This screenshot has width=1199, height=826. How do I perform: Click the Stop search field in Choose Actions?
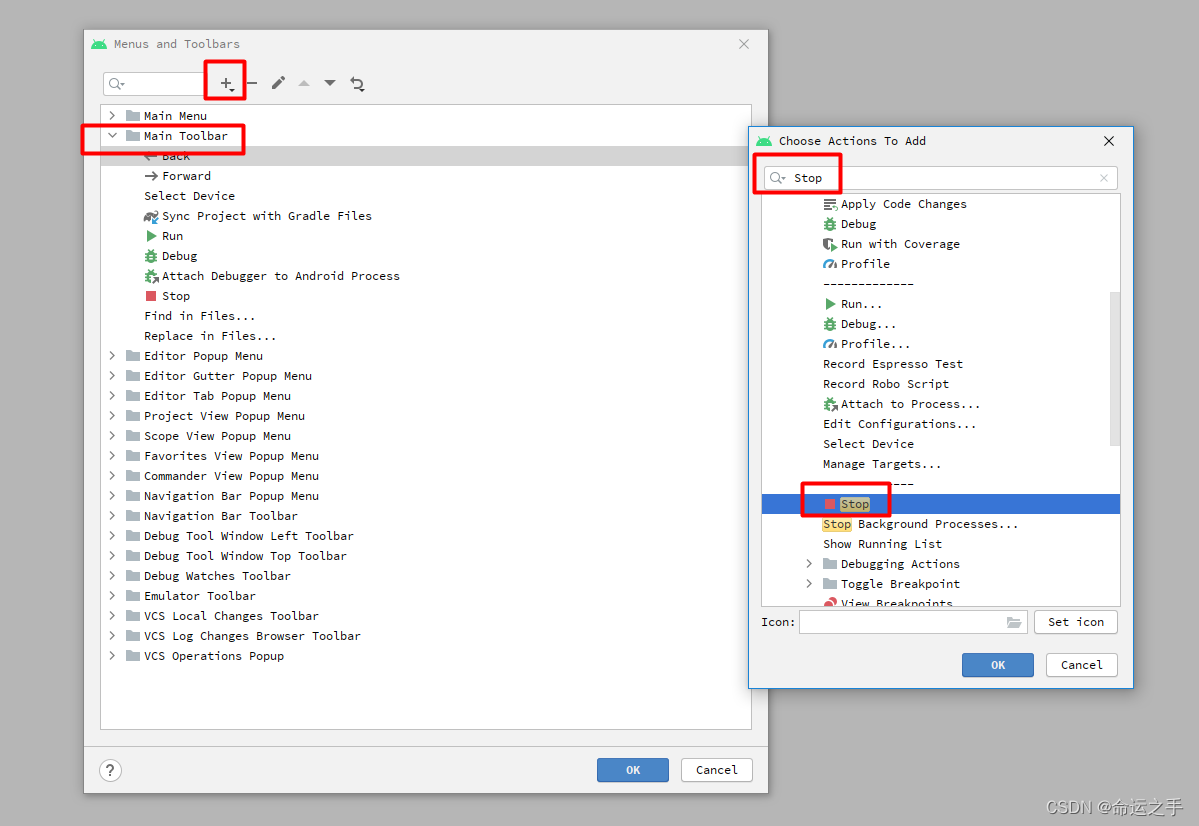coord(941,178)
